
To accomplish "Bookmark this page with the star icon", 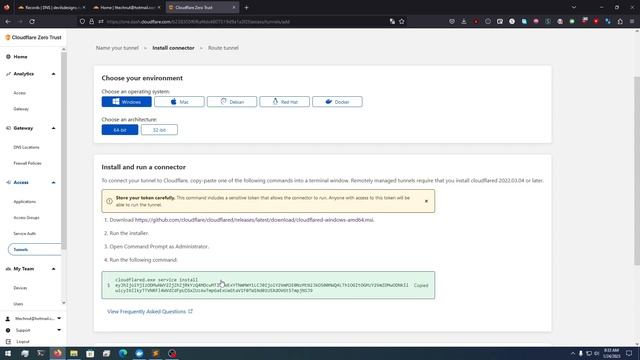I will 402,22.
